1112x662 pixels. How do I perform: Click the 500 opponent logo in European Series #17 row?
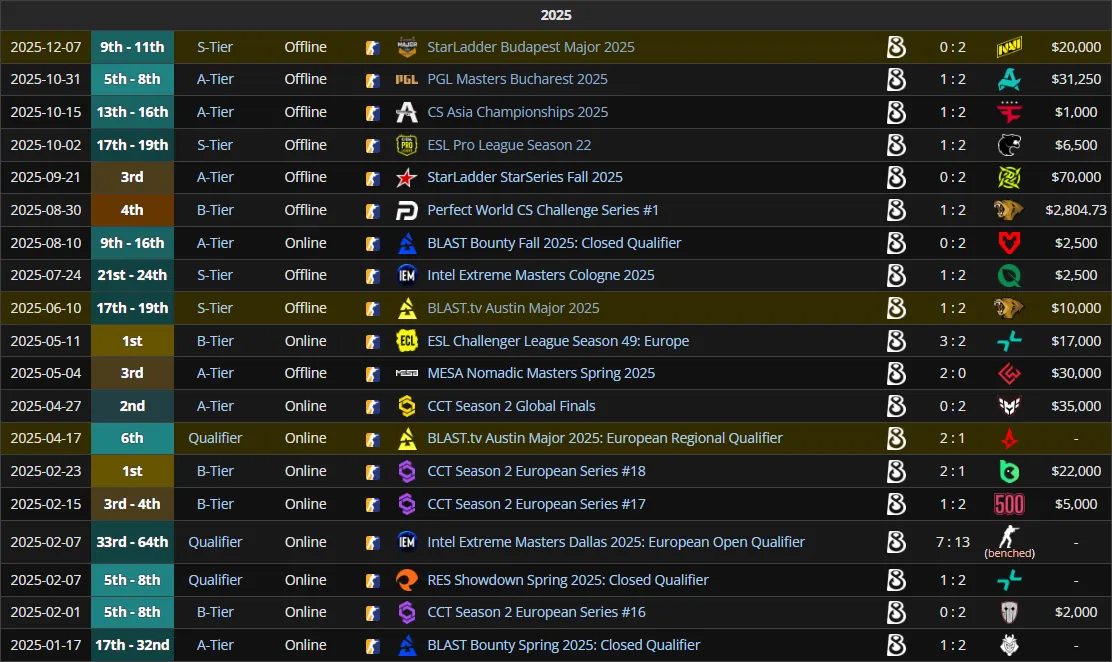(1009, 504)
